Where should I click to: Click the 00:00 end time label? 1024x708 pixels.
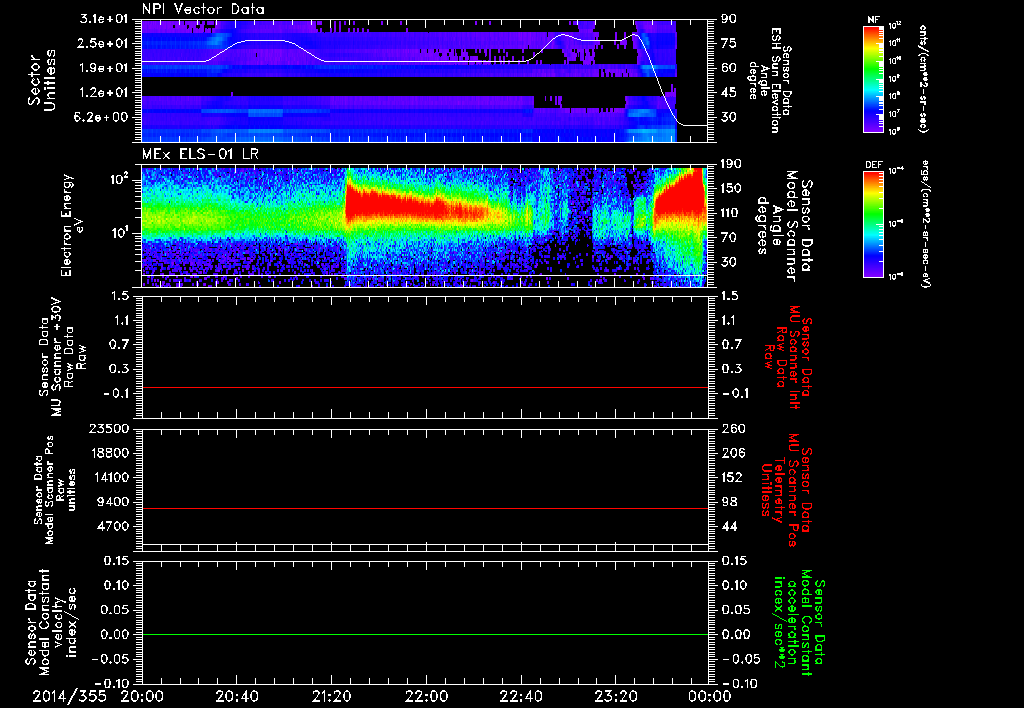[708, 695]
